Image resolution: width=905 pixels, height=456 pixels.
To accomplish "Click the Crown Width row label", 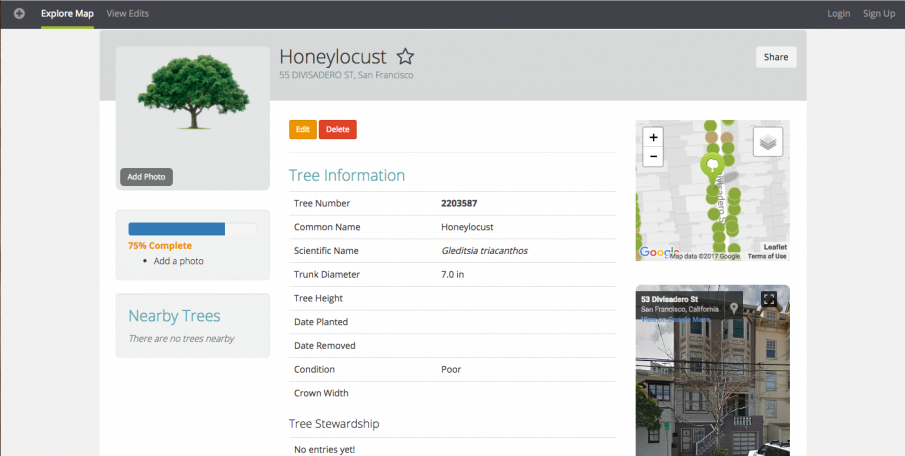I will coord(321,393).
